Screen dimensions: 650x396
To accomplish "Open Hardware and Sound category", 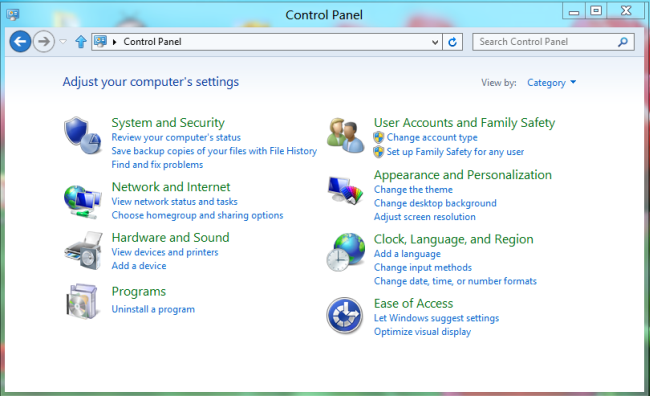I will coord(170,237).
